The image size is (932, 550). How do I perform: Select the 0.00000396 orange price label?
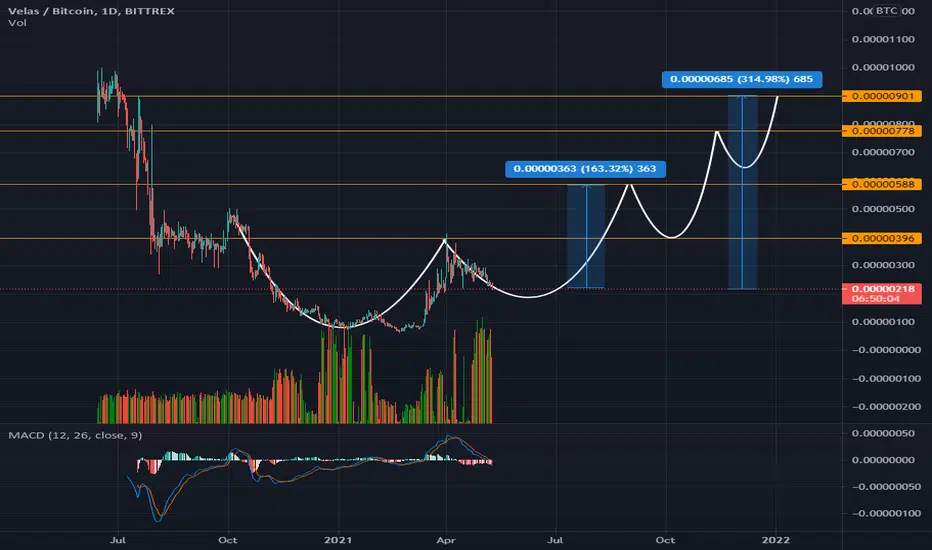pos(882,238)
